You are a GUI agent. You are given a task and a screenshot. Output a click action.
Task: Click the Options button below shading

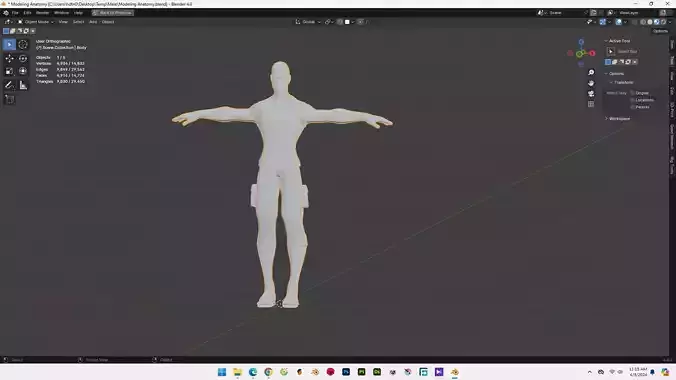660,31
